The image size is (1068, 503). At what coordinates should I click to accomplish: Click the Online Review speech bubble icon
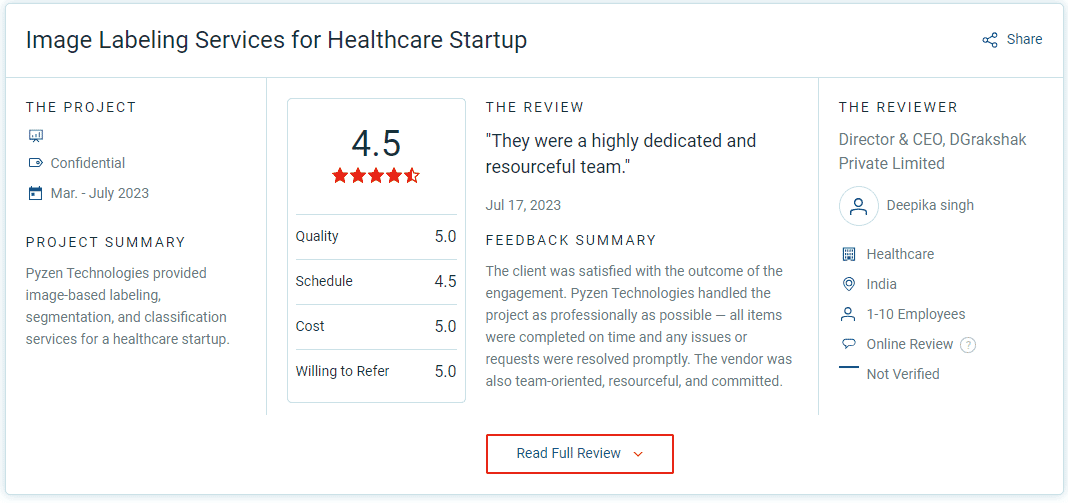848,344
